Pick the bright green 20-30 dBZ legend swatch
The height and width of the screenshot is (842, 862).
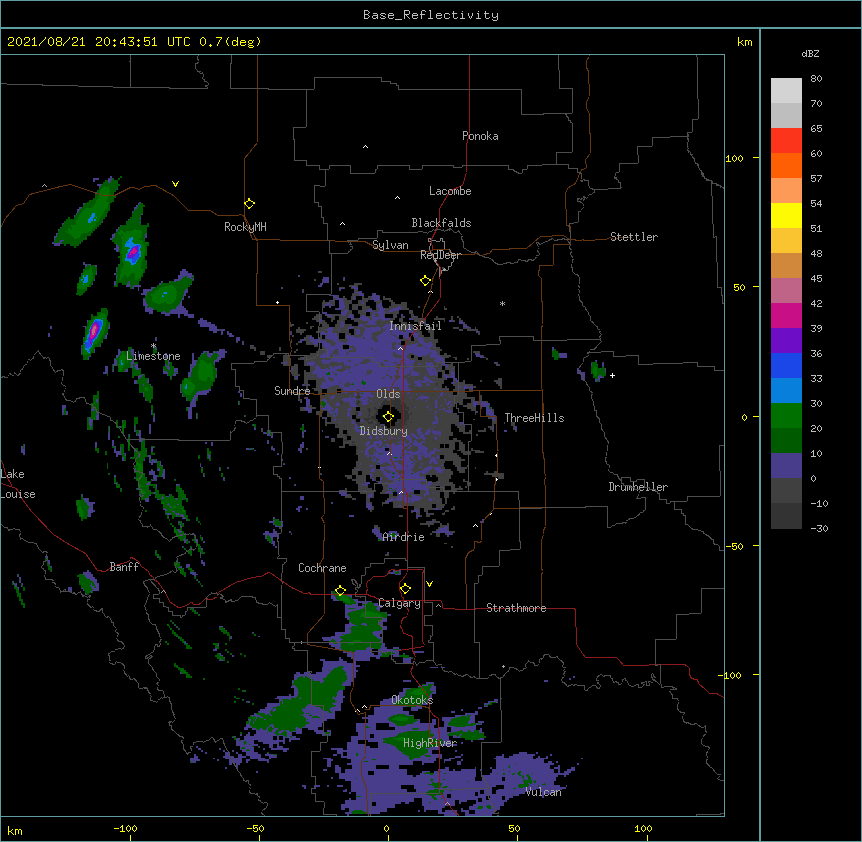(x=786, y=416)
